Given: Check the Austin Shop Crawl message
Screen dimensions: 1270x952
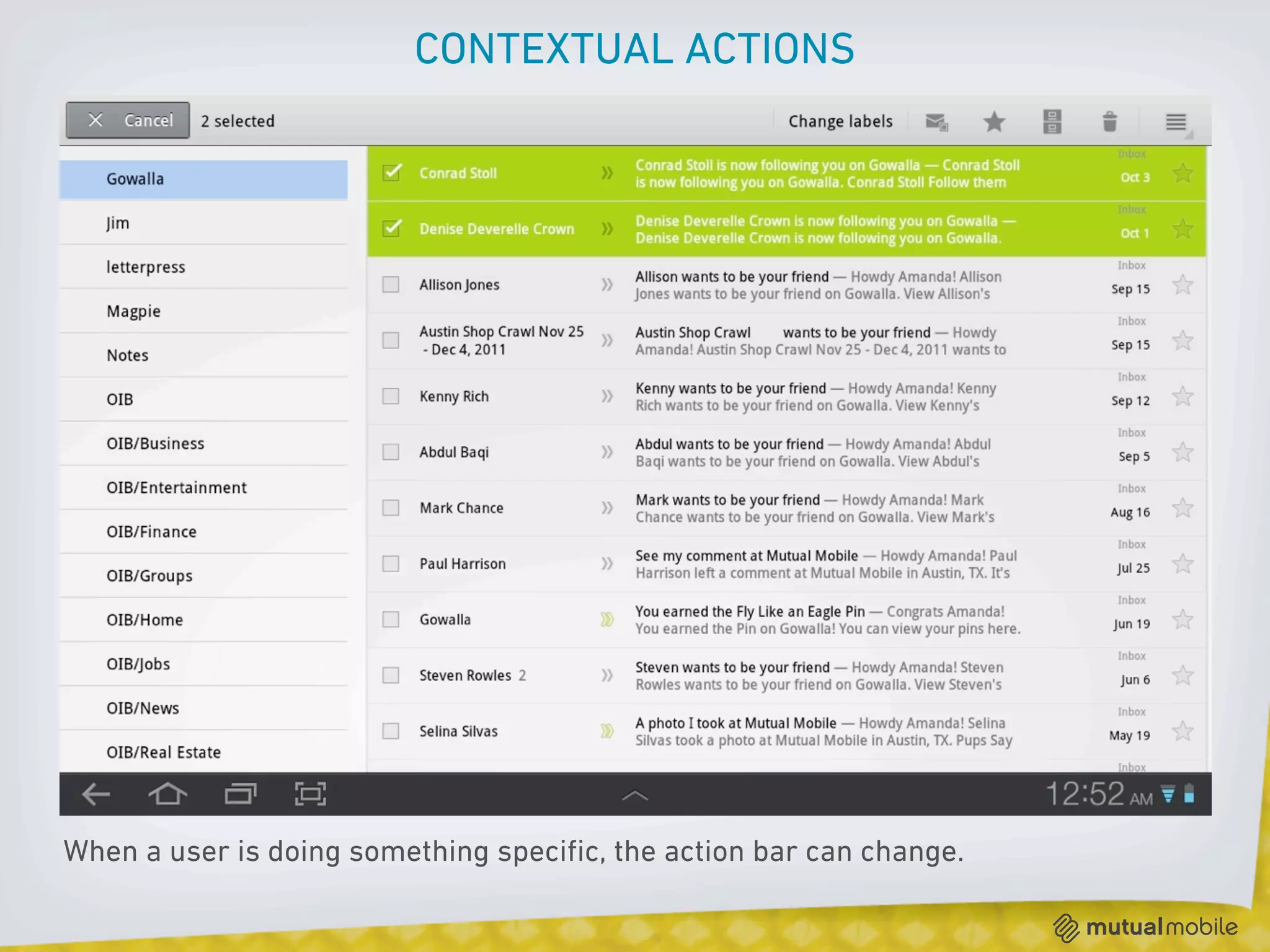Looking at the screenshot, I should pos(391,340).
